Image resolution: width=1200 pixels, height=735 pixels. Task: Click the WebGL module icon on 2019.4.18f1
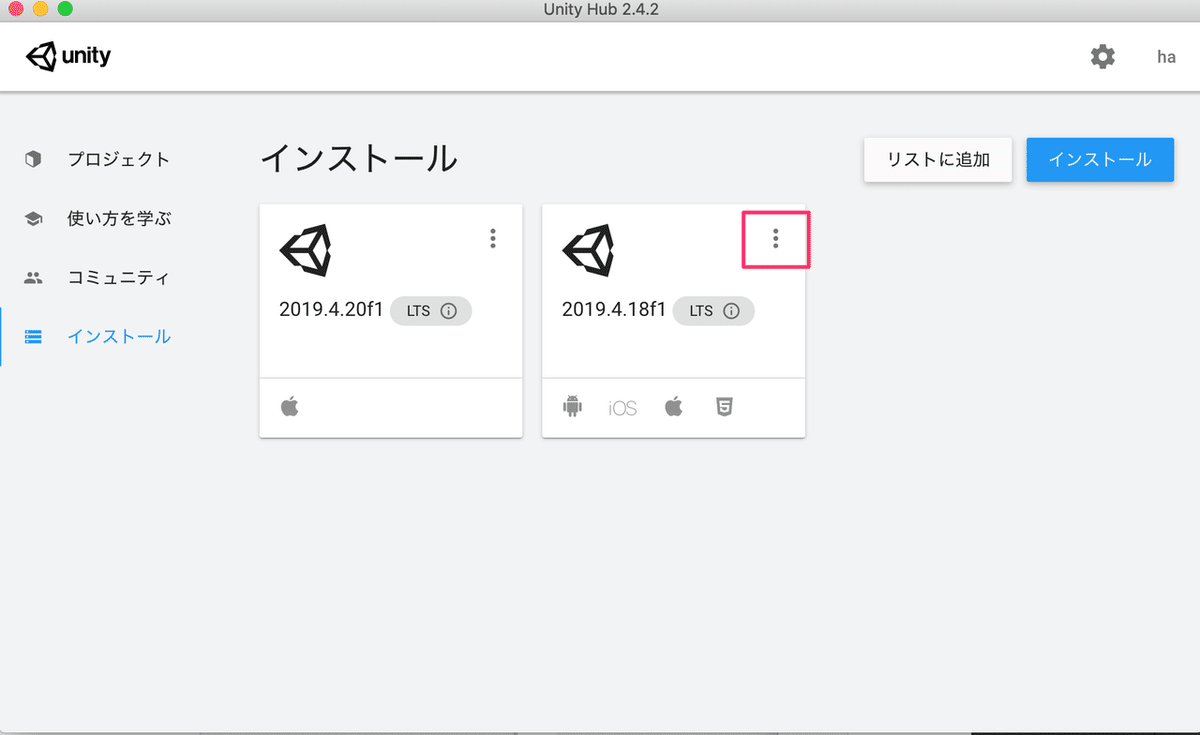point(724,406)
